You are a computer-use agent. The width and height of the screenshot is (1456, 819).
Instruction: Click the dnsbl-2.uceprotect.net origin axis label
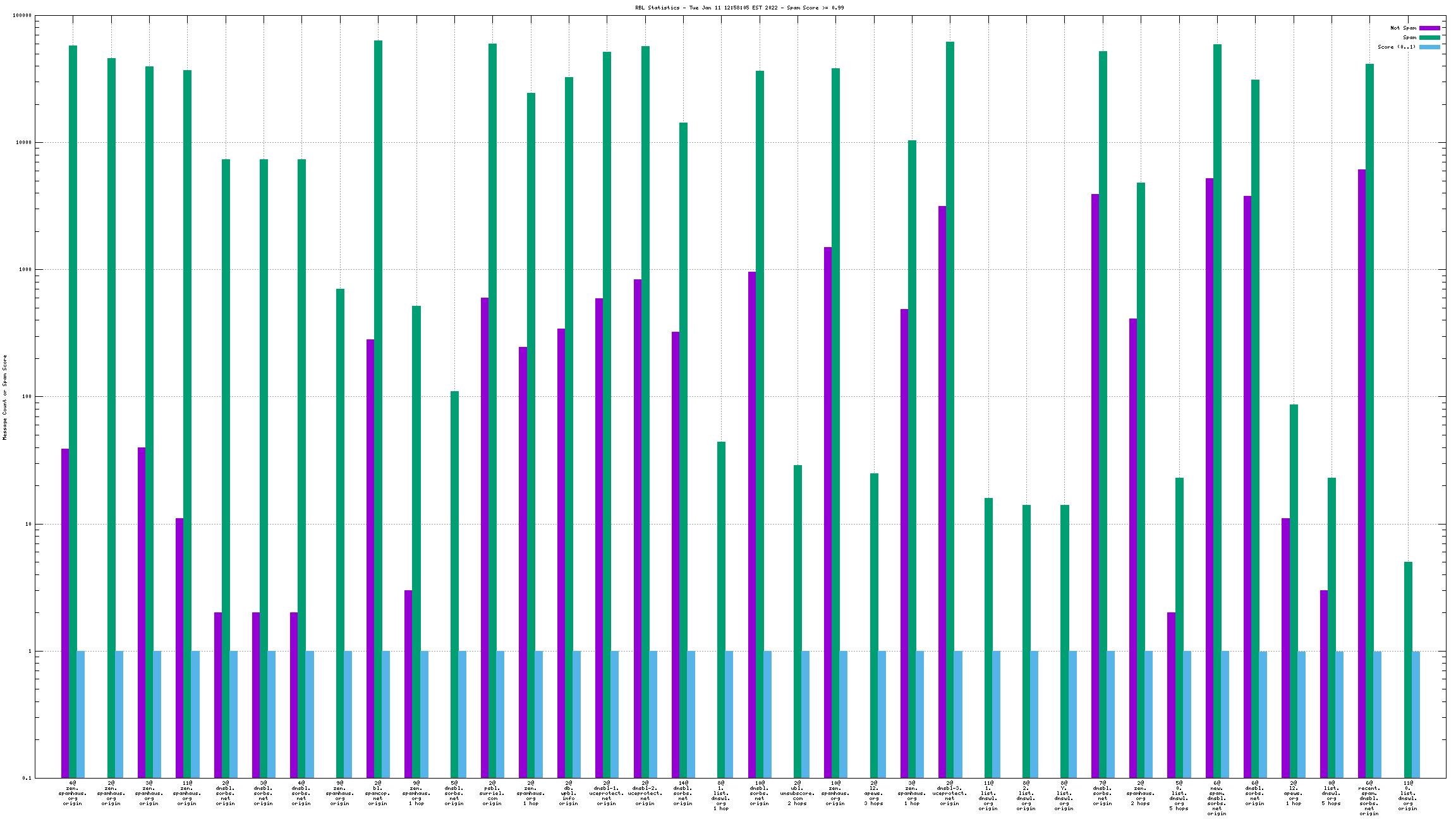click(645, 793)
